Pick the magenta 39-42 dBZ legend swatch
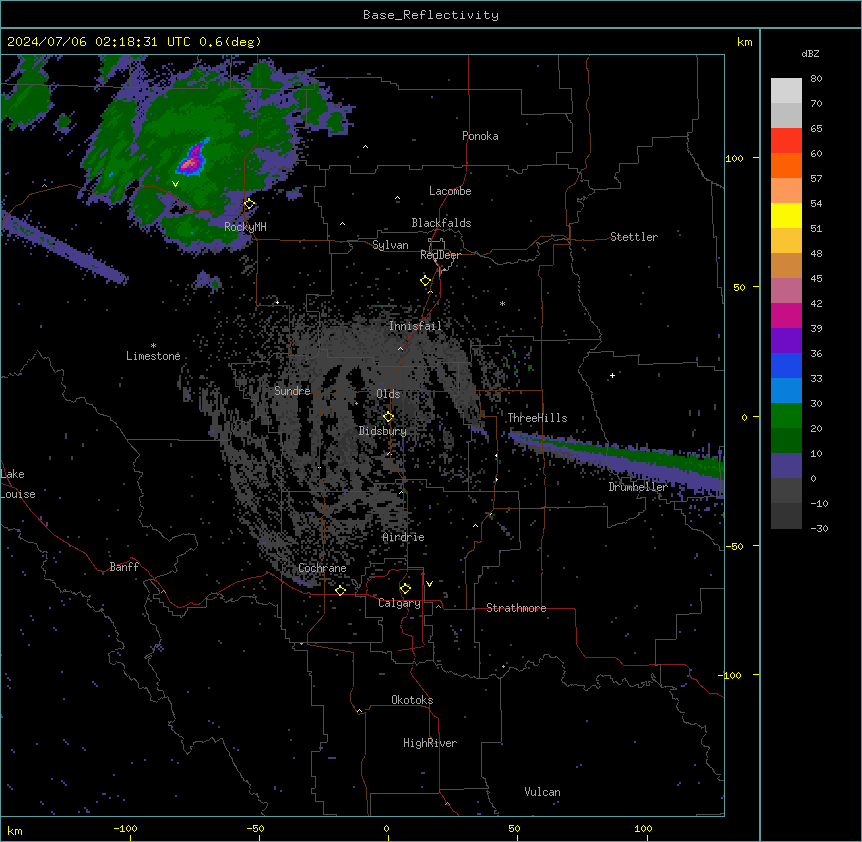Screen dimensions: 862x842 click(x=786, y=315)
